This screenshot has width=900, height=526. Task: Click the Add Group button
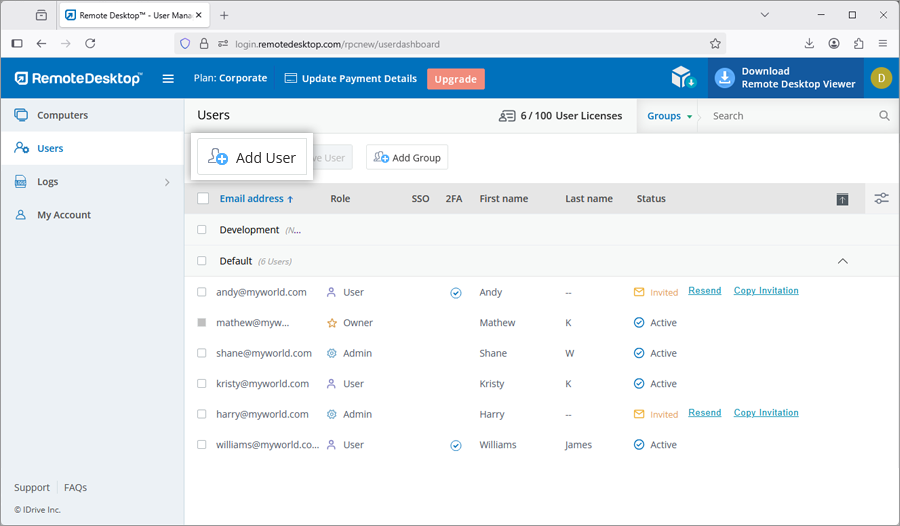tap(407, 157)
